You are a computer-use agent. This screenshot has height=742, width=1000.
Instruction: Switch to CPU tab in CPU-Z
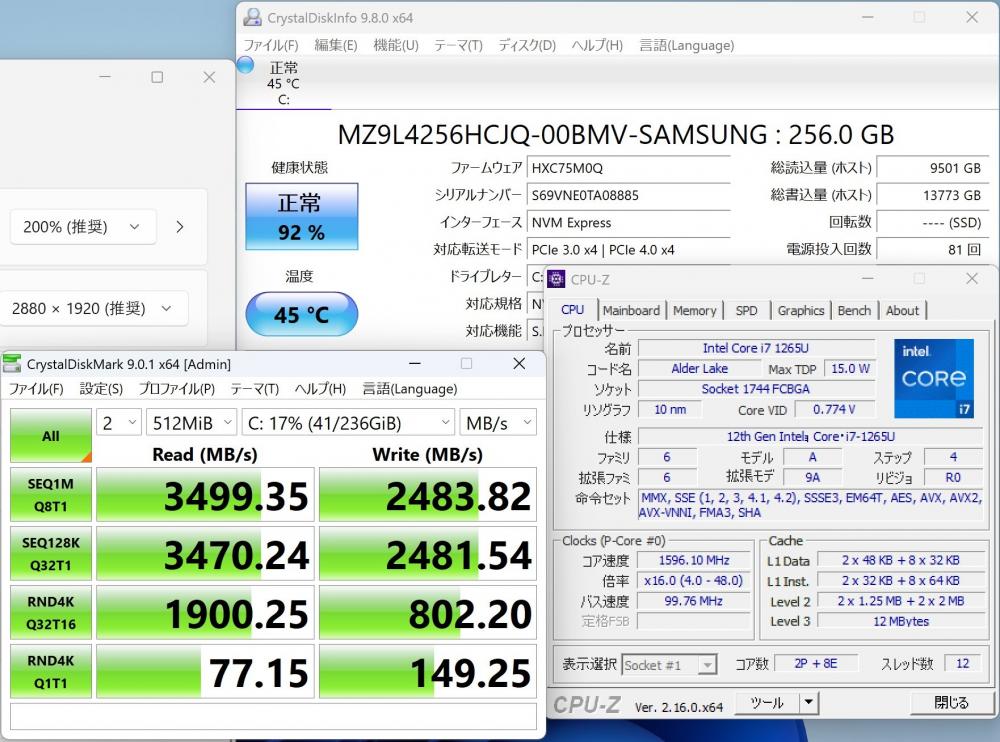(573, 309)
